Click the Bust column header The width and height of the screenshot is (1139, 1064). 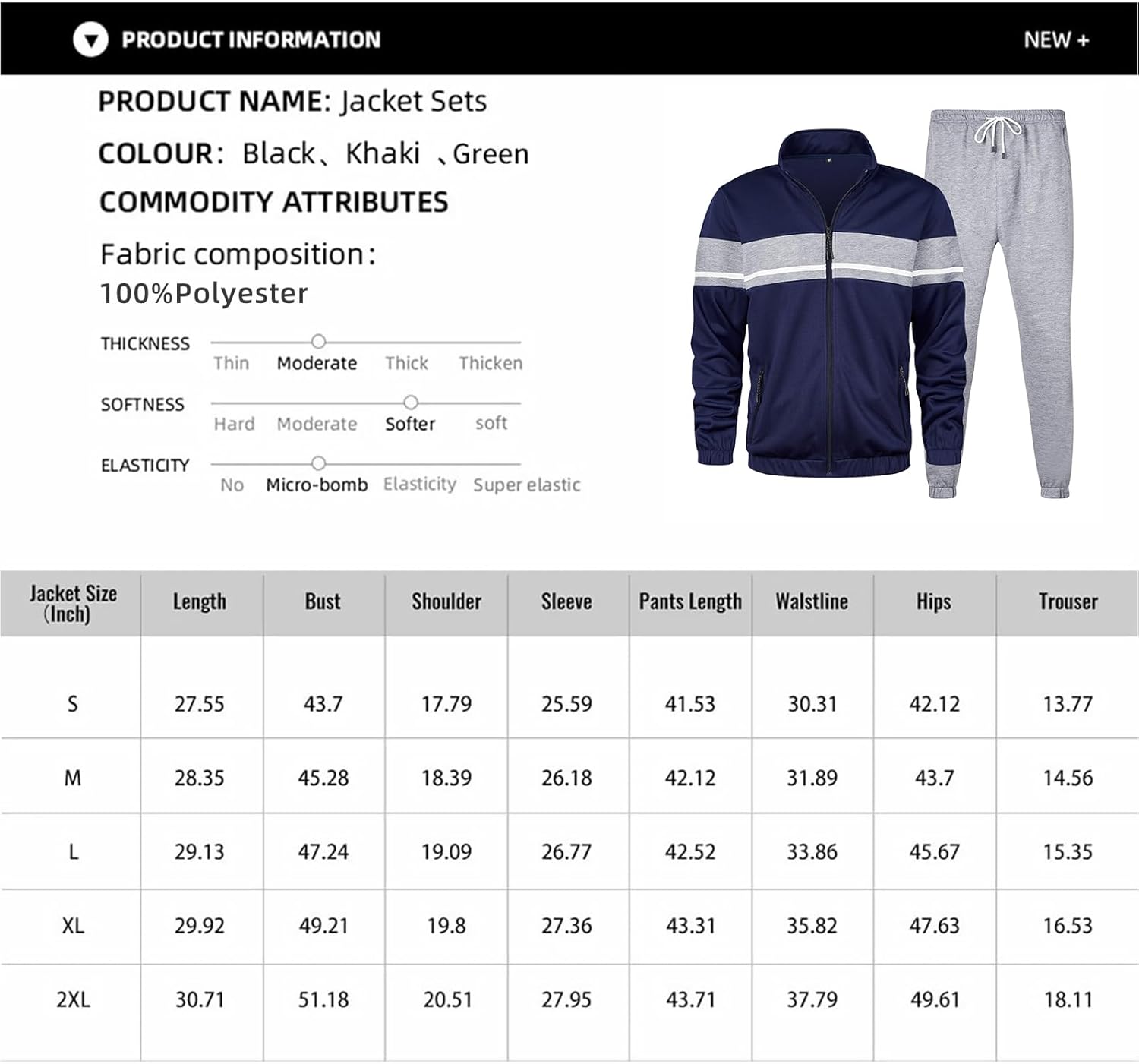pos(323,601)
